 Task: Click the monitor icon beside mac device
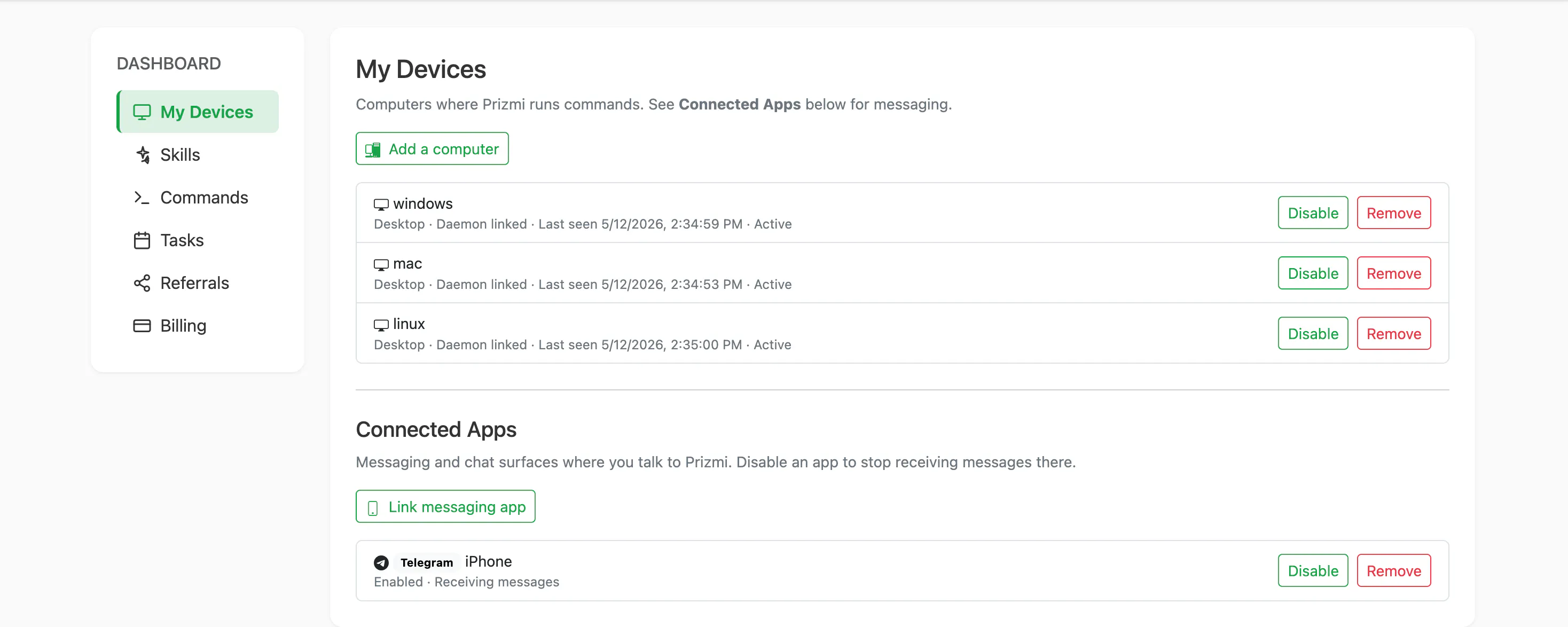pos(381,265)
